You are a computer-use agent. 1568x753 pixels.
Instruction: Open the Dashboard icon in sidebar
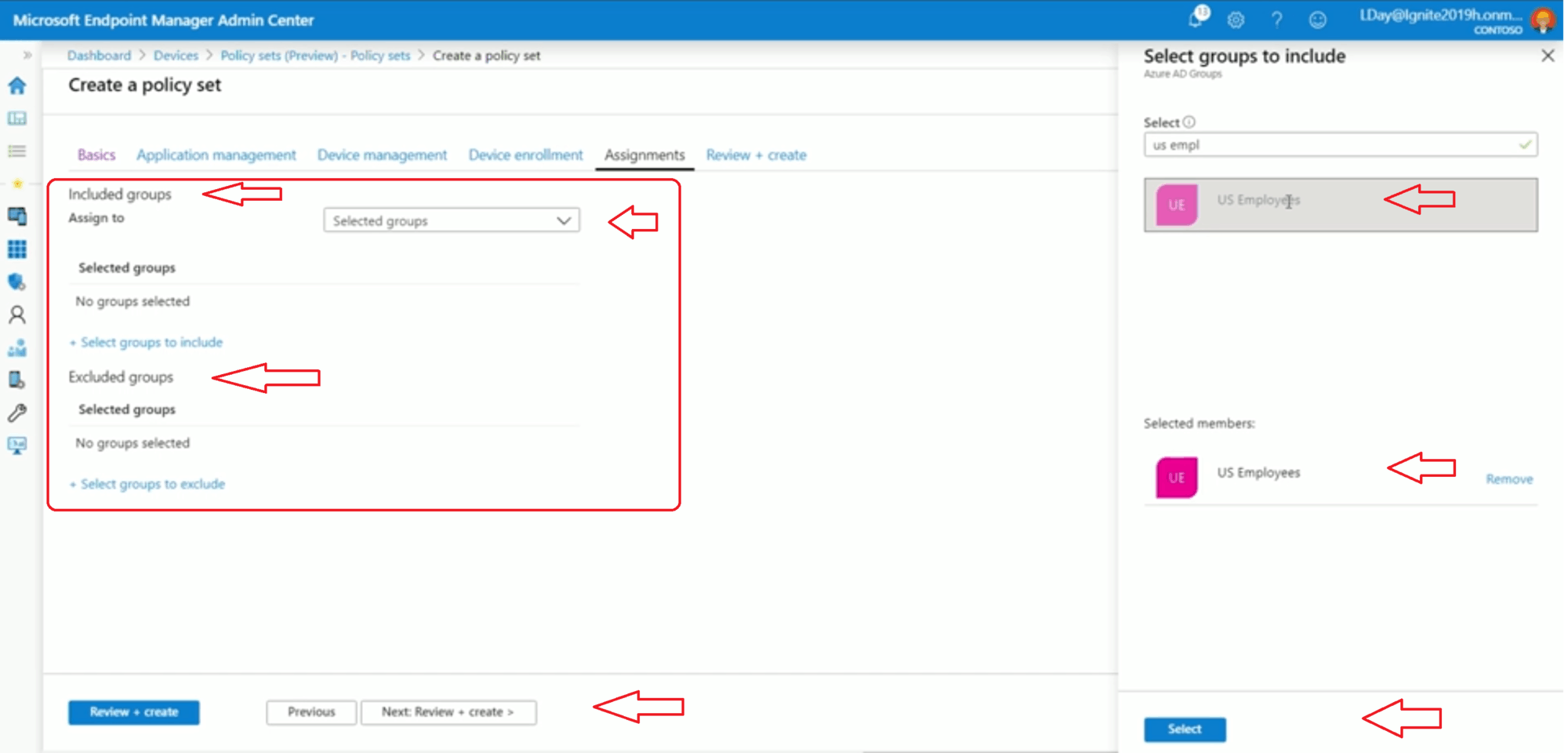point(16,118)
